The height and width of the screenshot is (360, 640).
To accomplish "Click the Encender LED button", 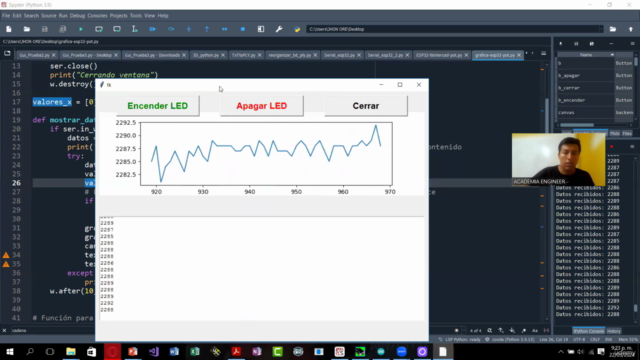I will tap(158, 106).
